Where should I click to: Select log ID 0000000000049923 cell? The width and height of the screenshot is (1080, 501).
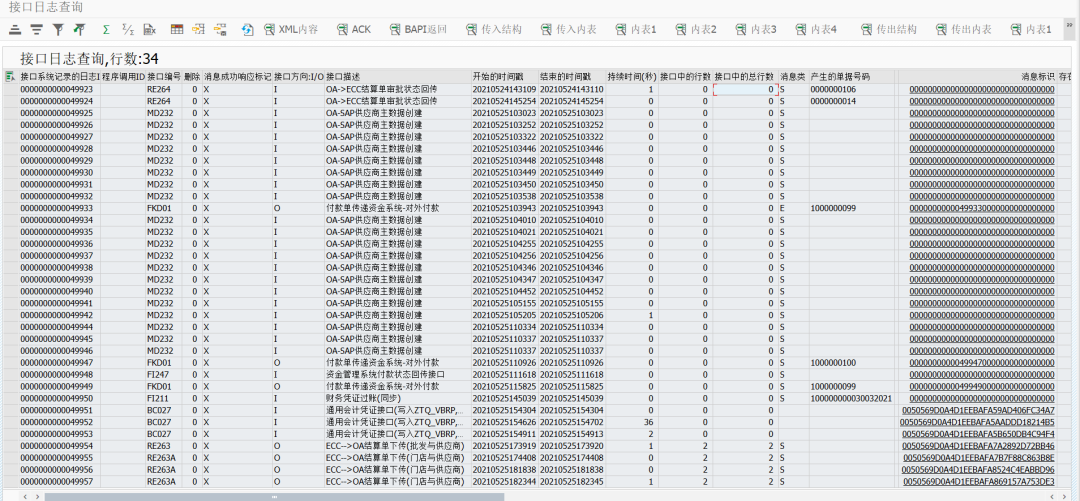click(x=60, y=90)
